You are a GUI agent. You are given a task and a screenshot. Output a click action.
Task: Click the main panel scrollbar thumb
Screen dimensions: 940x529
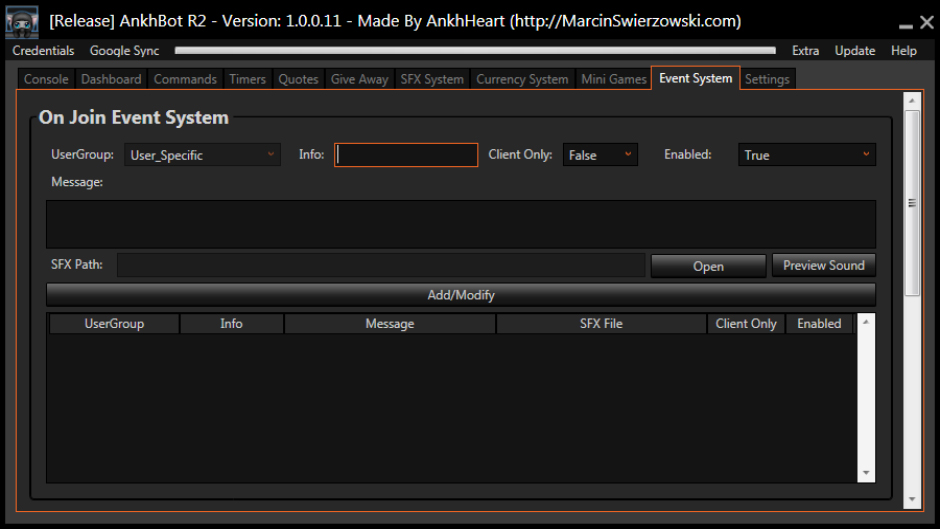(x=912, y=203)
